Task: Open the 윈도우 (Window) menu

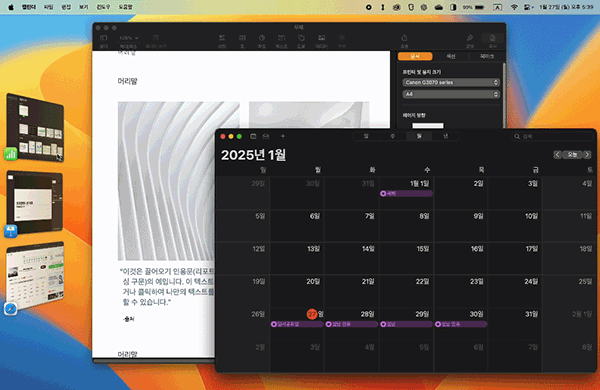Action: [103, 7]
